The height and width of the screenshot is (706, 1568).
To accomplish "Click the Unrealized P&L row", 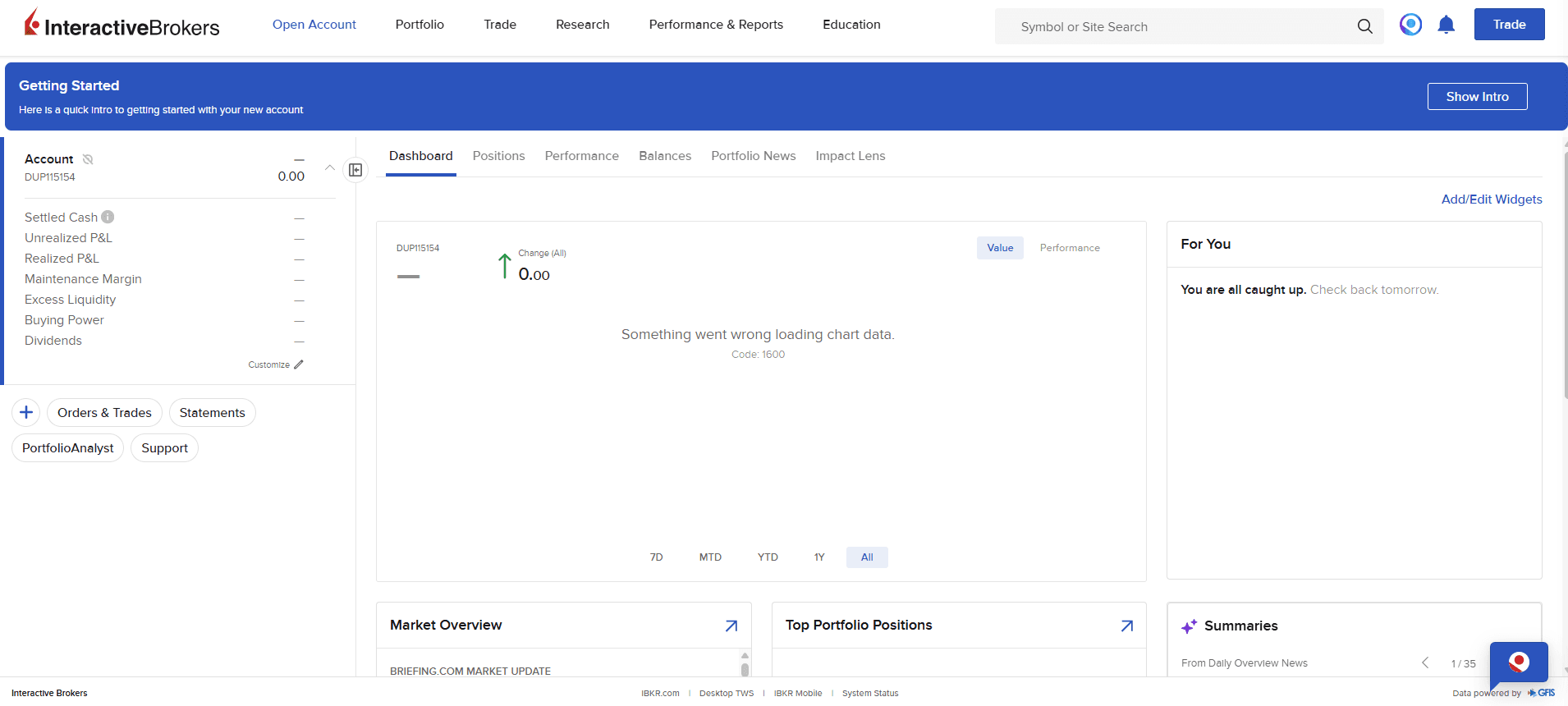I will 164,238.
